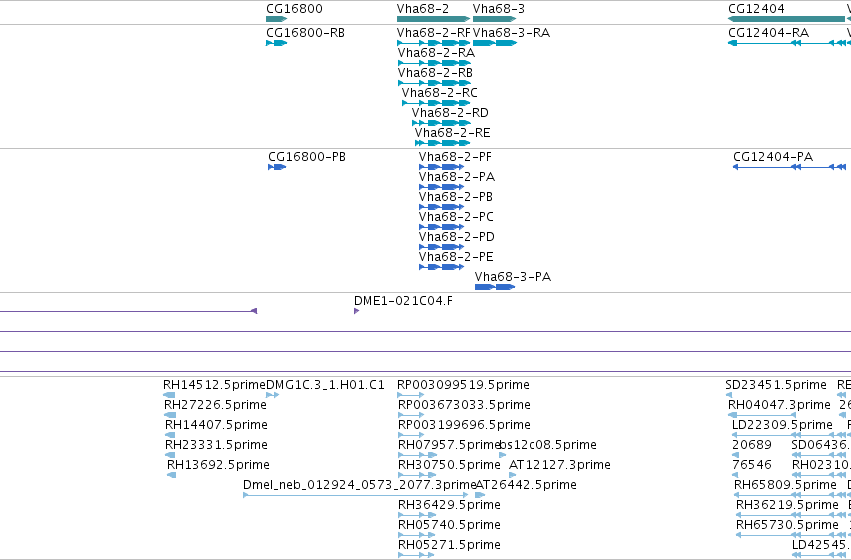Image resolution: width=851 pixels, height=560 pixels.
Task: Select EST RH05740.5prime
Action: 449,525
